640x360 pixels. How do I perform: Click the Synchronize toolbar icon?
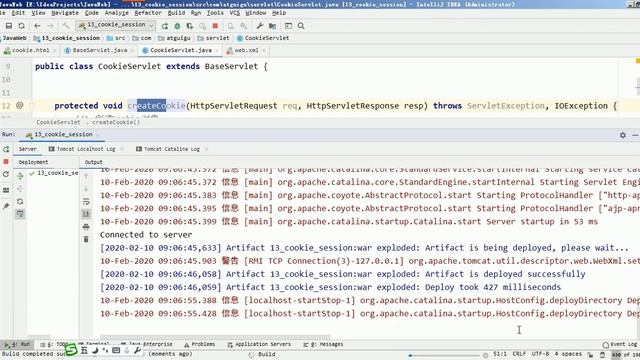(21, 26)
